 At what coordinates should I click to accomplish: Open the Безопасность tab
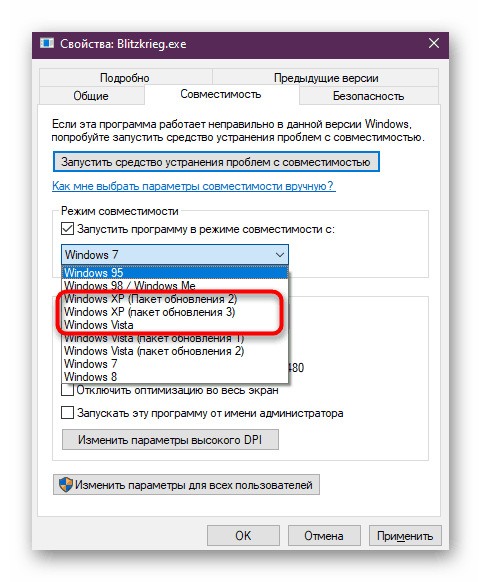[x=368, y=96]
